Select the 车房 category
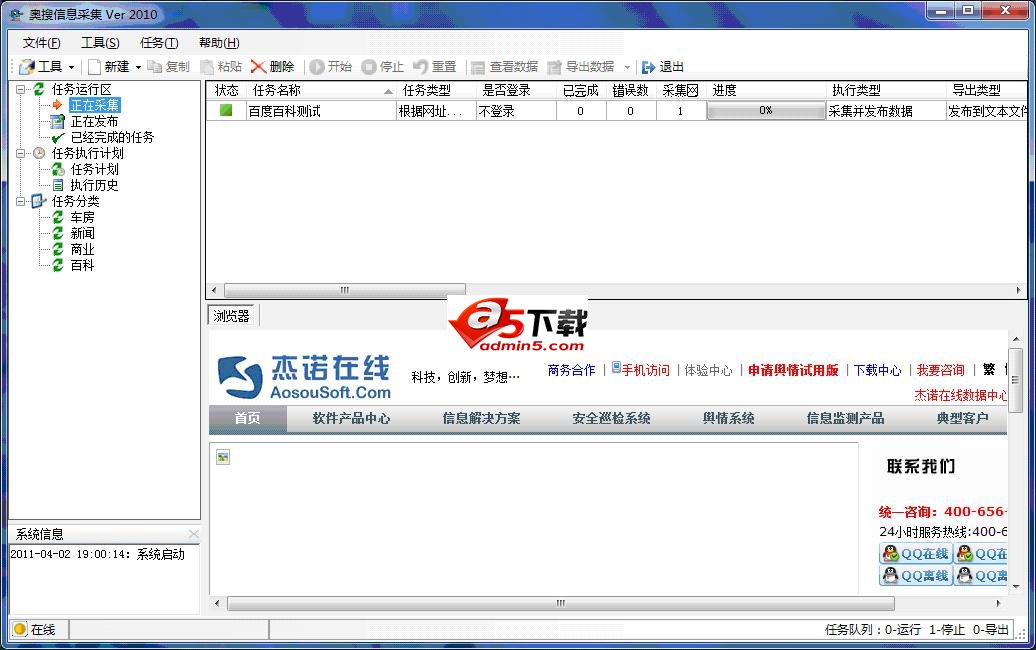 tap(83, 217)
